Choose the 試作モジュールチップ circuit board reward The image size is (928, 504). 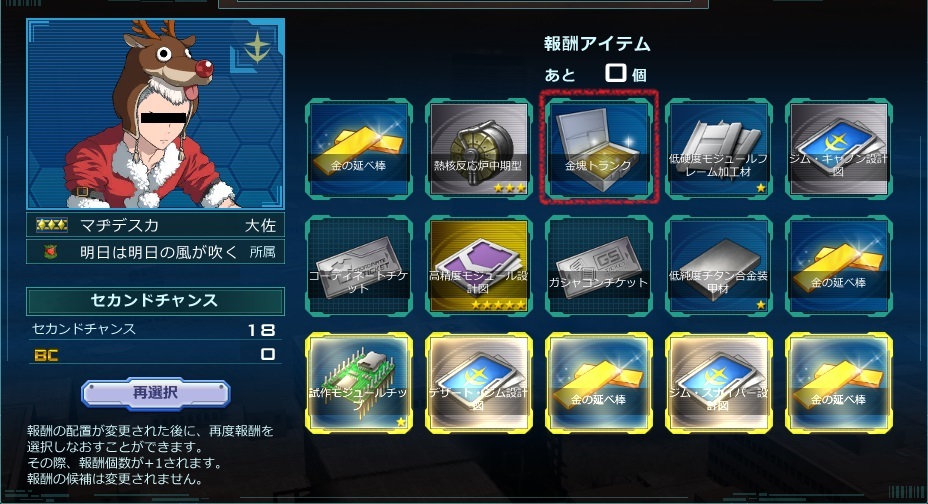coord(359,382)
